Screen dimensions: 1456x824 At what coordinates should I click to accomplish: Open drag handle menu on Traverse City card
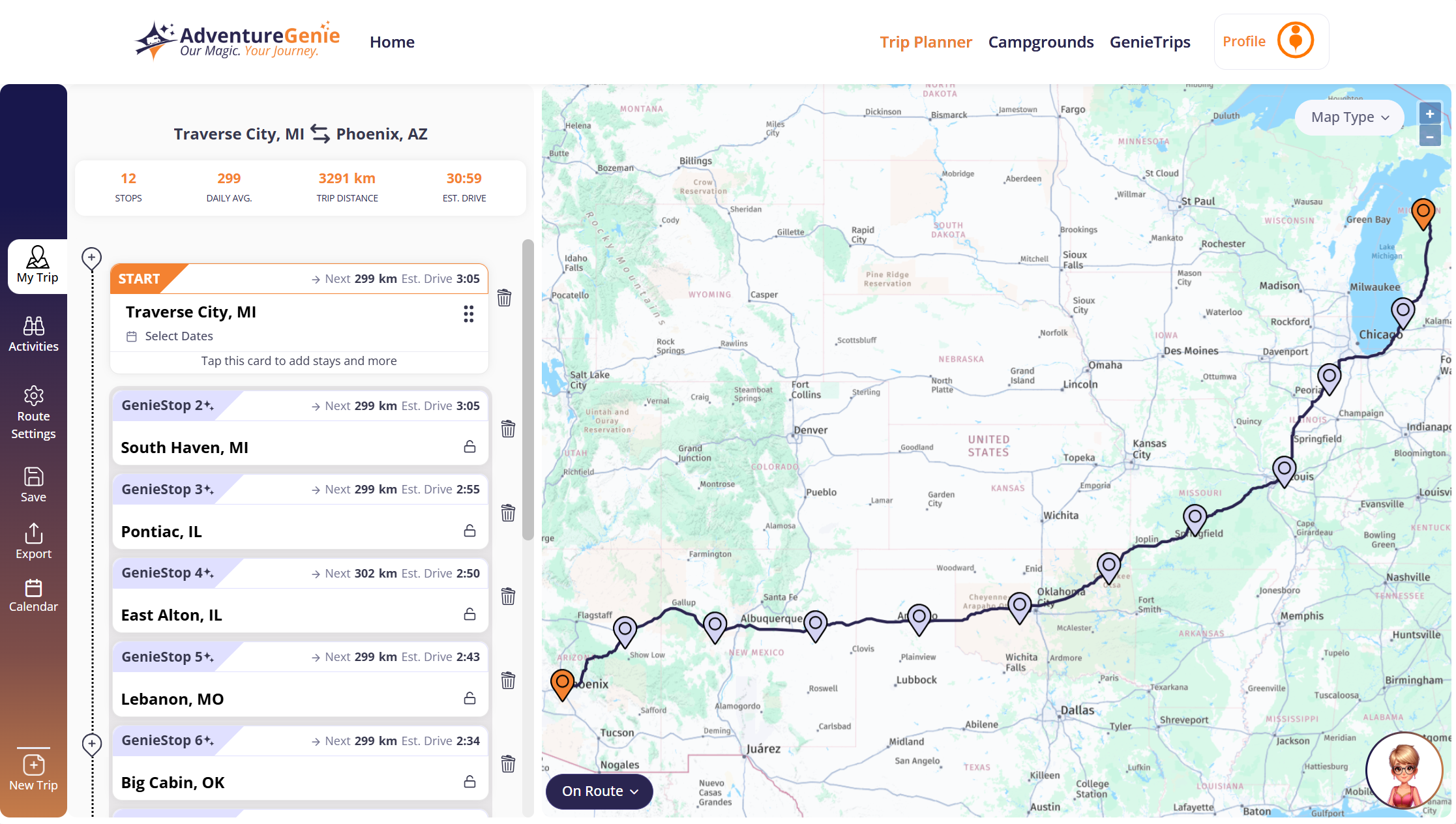[468, 314]
